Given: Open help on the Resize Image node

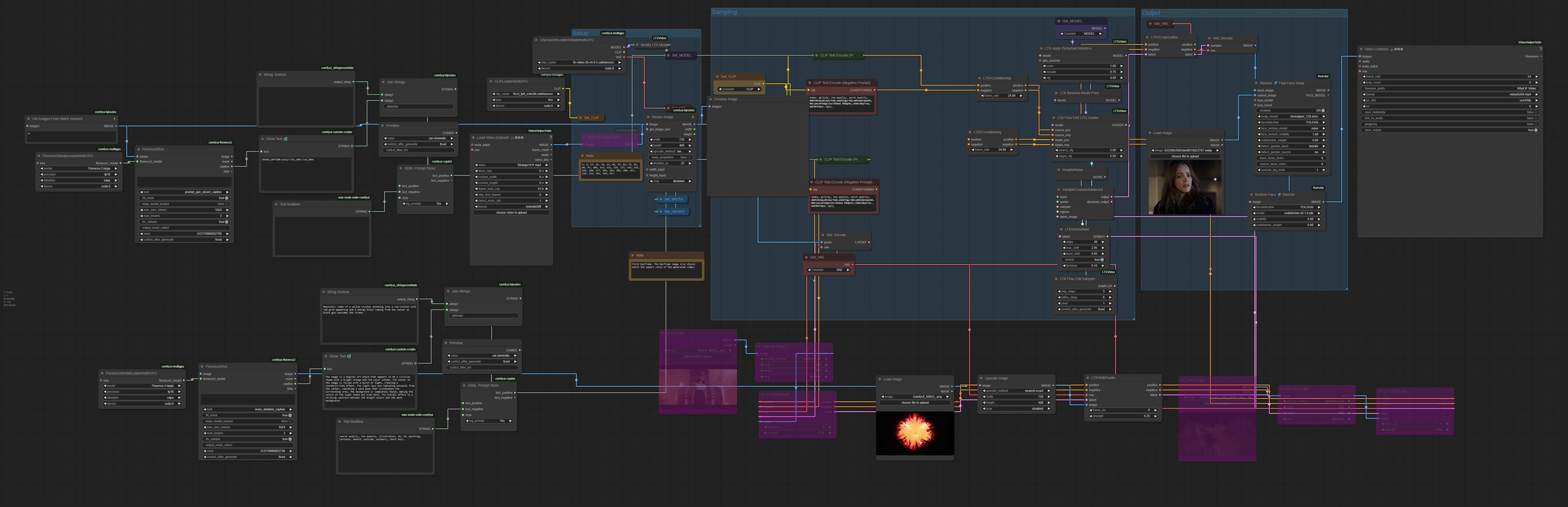Looking at the screenshot, I should click(x=693, y=117).
